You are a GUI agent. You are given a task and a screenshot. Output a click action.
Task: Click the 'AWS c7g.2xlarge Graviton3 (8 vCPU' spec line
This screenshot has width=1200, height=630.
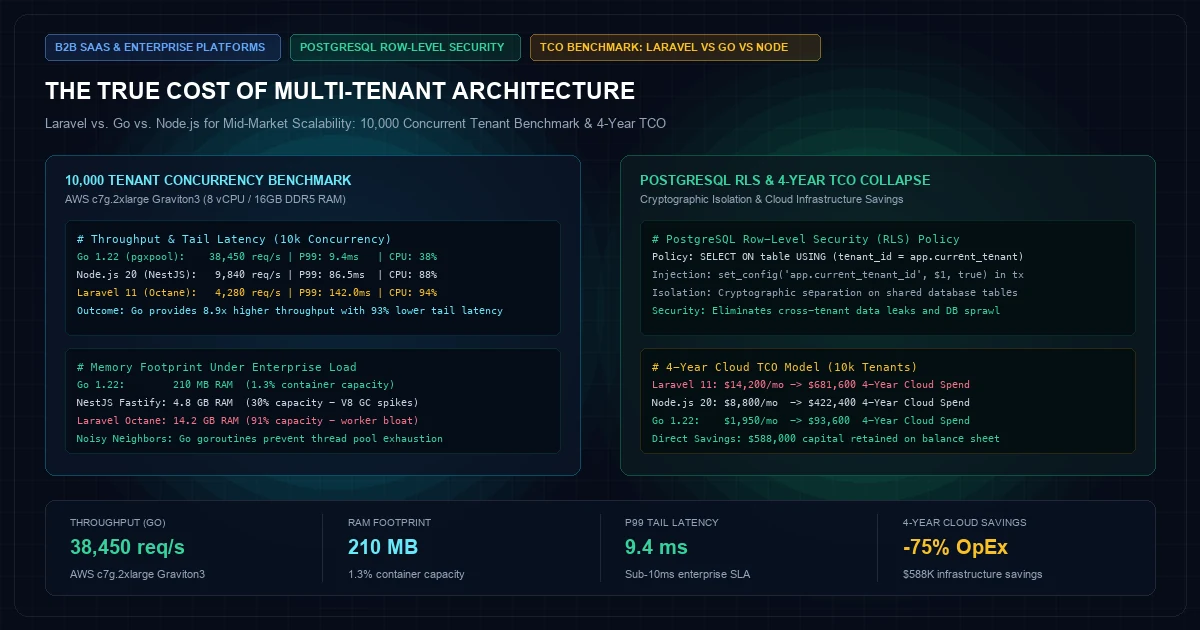[x=206, y=199]
